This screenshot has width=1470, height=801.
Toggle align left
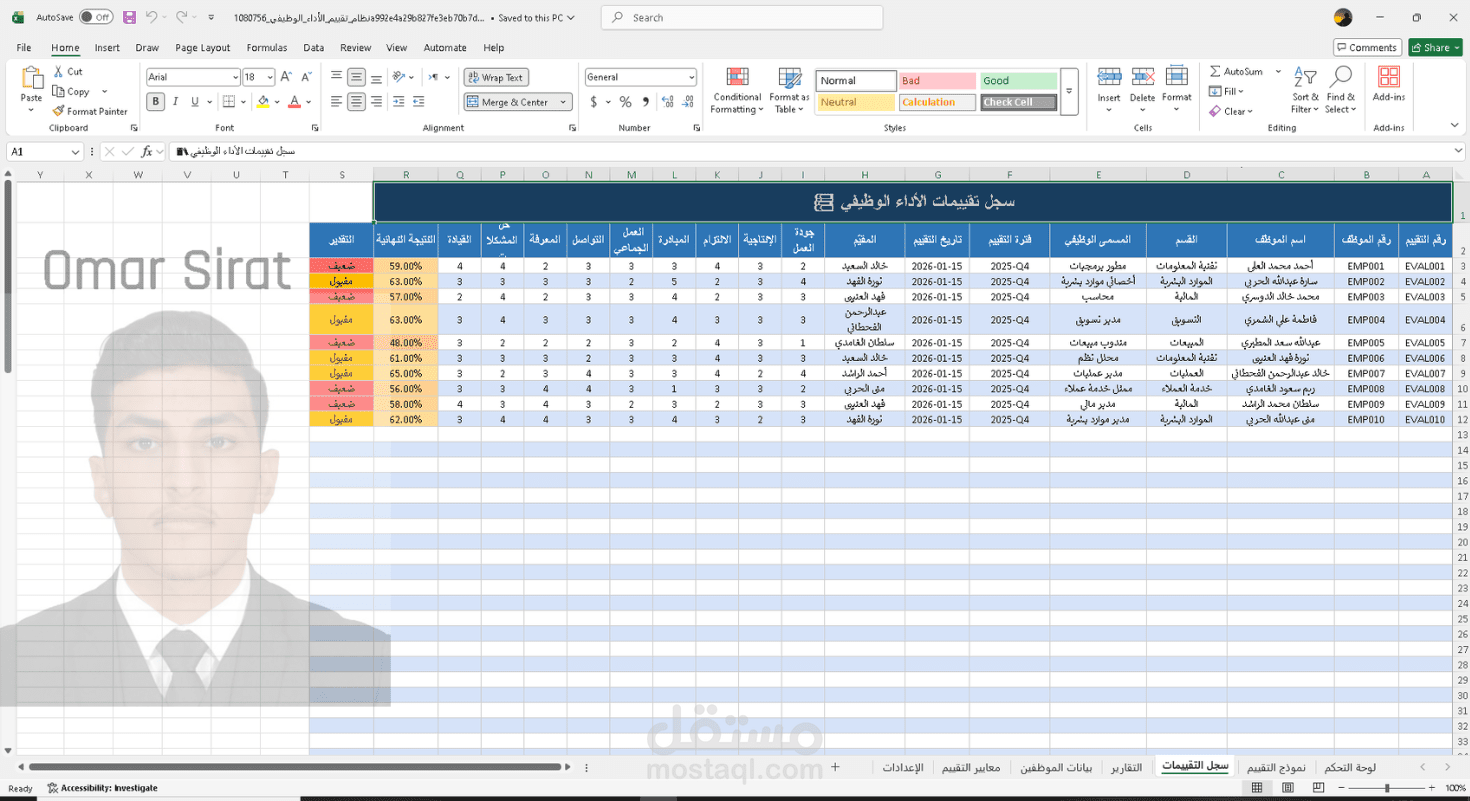(336, 102)
